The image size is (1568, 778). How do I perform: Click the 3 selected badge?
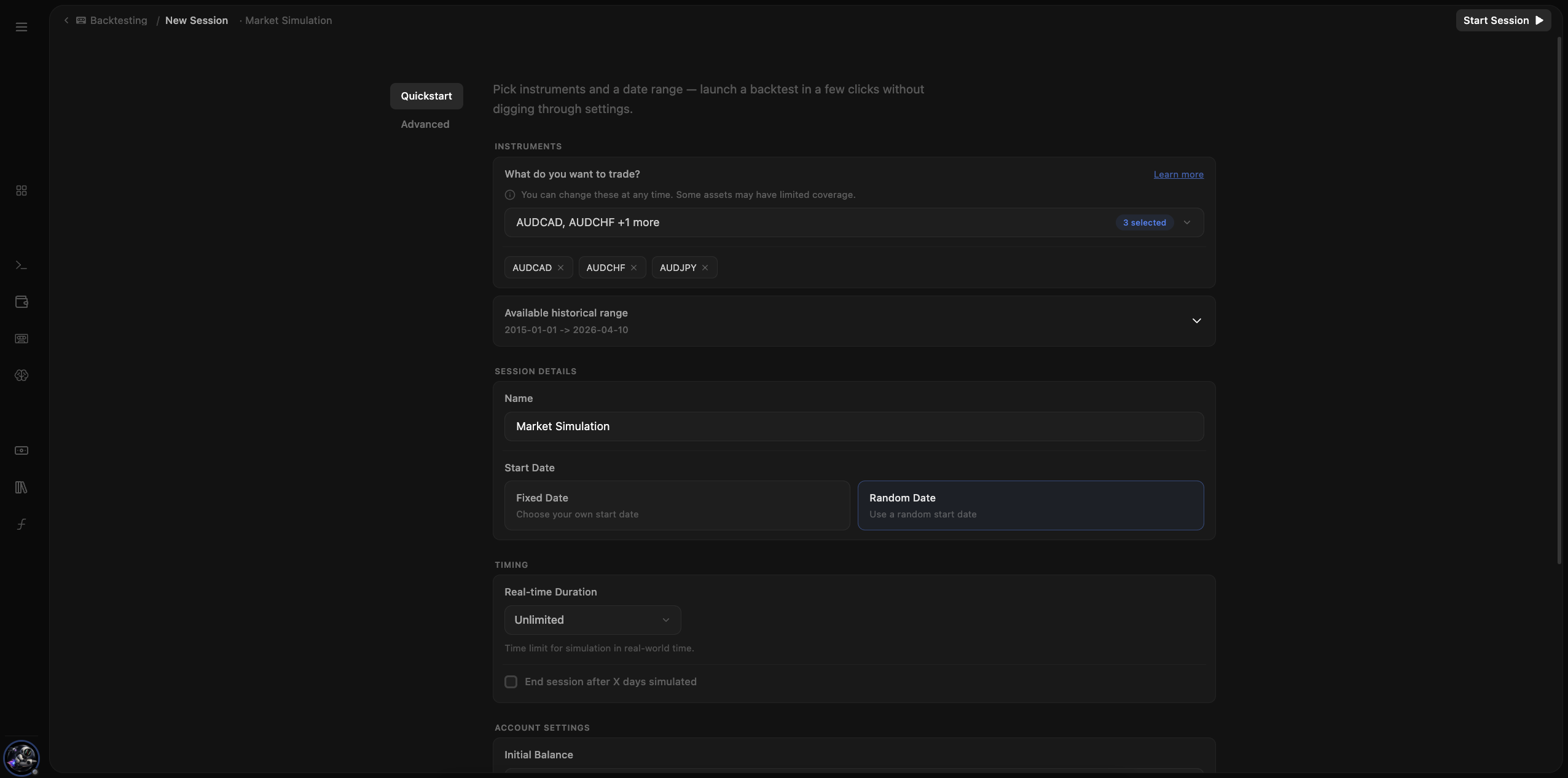[x=1144, y=222]
